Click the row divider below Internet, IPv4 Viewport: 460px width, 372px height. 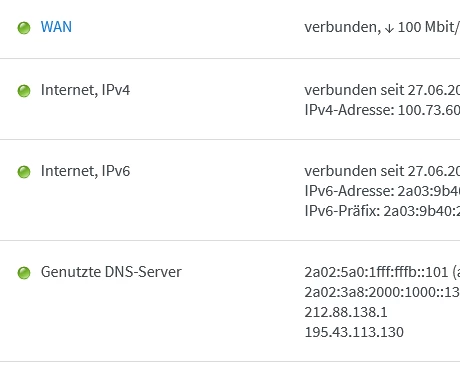coord(230,139)
